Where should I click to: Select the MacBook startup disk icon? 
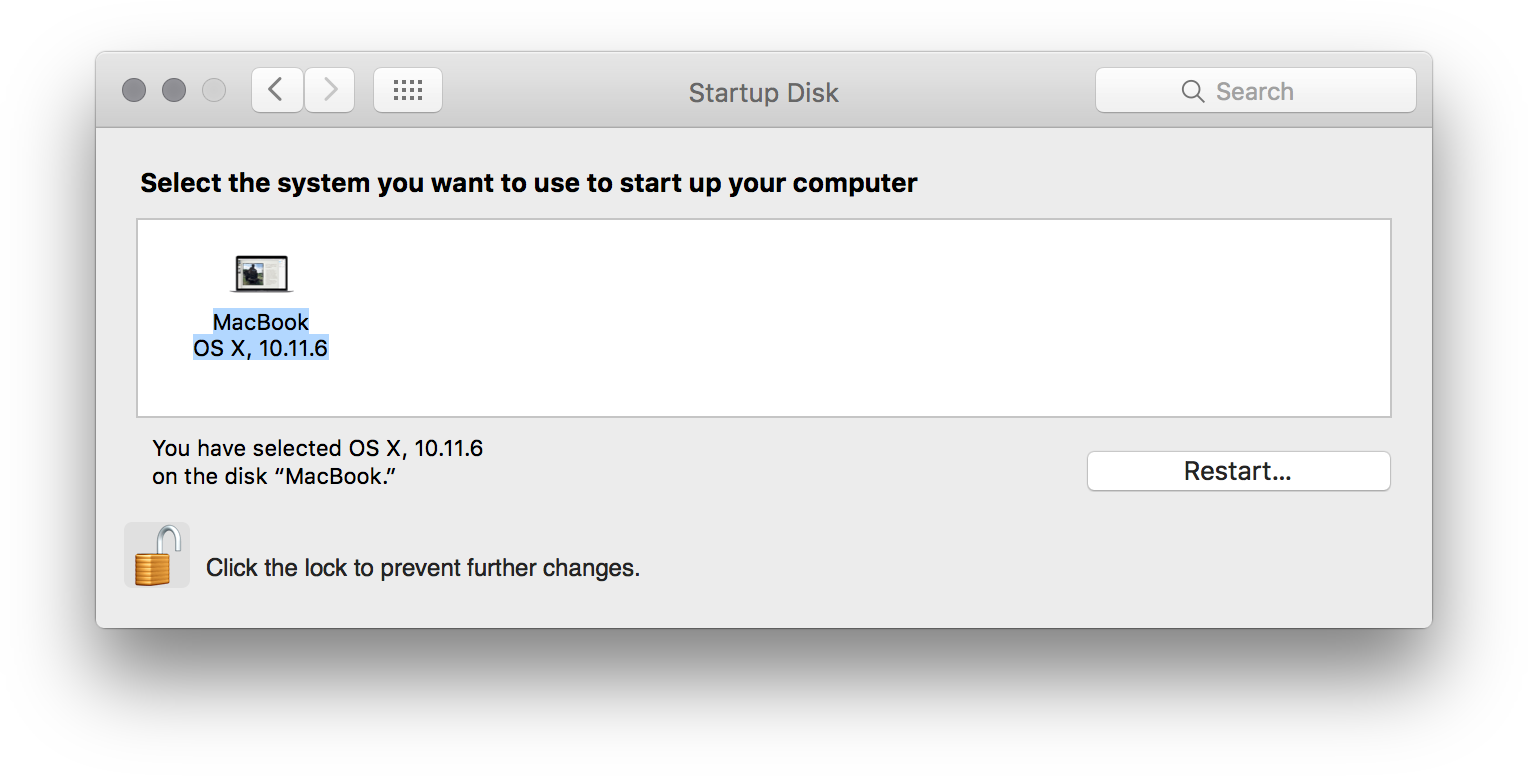(261, 273)
